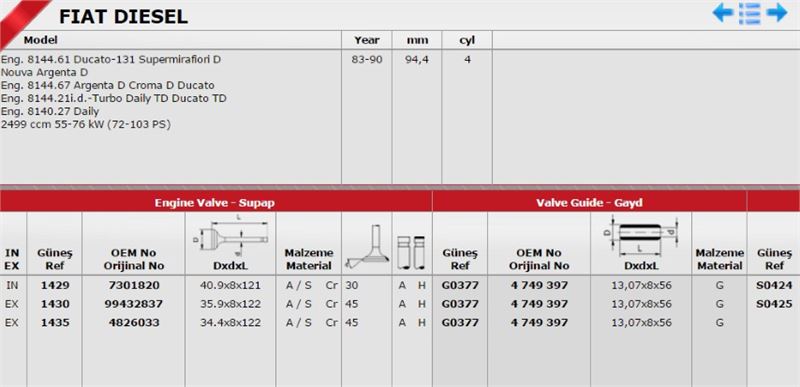800x387 pixels.
Task: Click 13,07x8x56 in the 1430 row
Action: click(x=641, y=304)
